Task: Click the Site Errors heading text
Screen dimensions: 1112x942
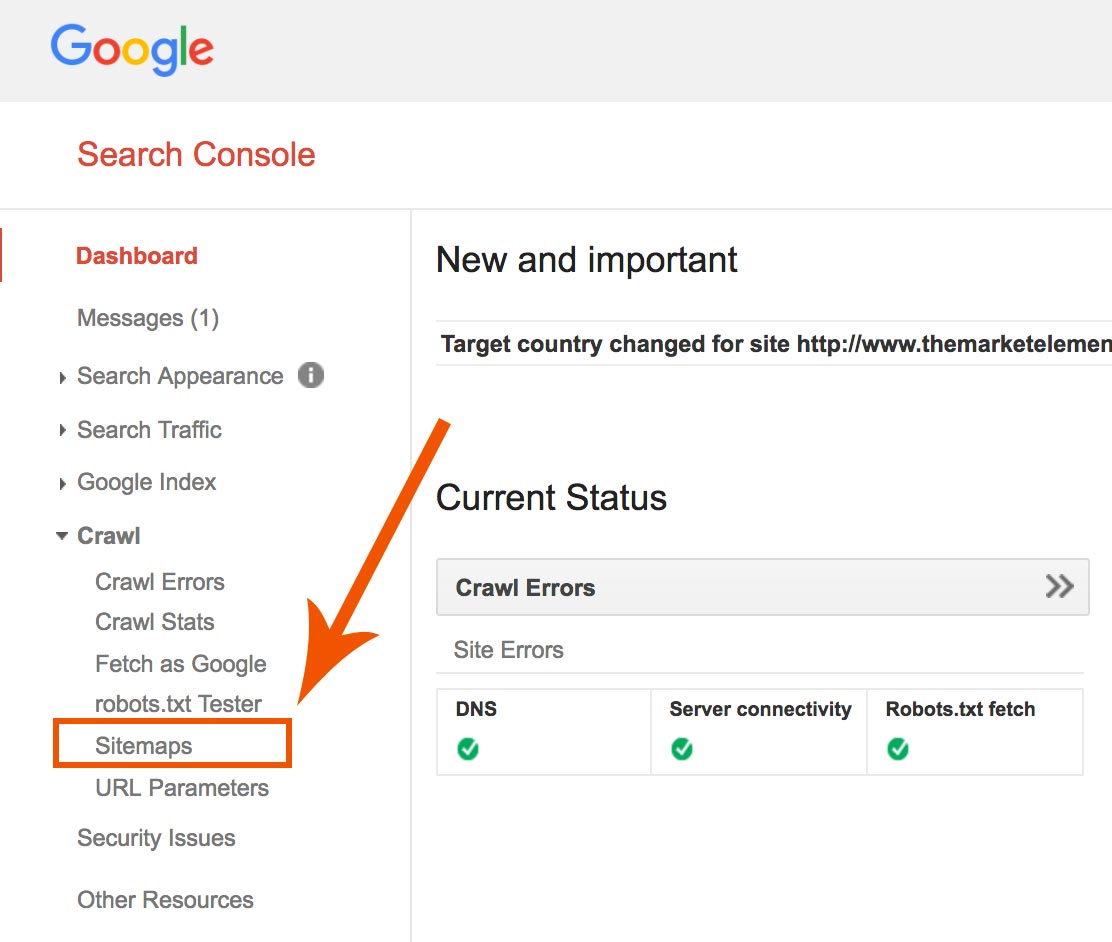Action: tap(508, 650)
